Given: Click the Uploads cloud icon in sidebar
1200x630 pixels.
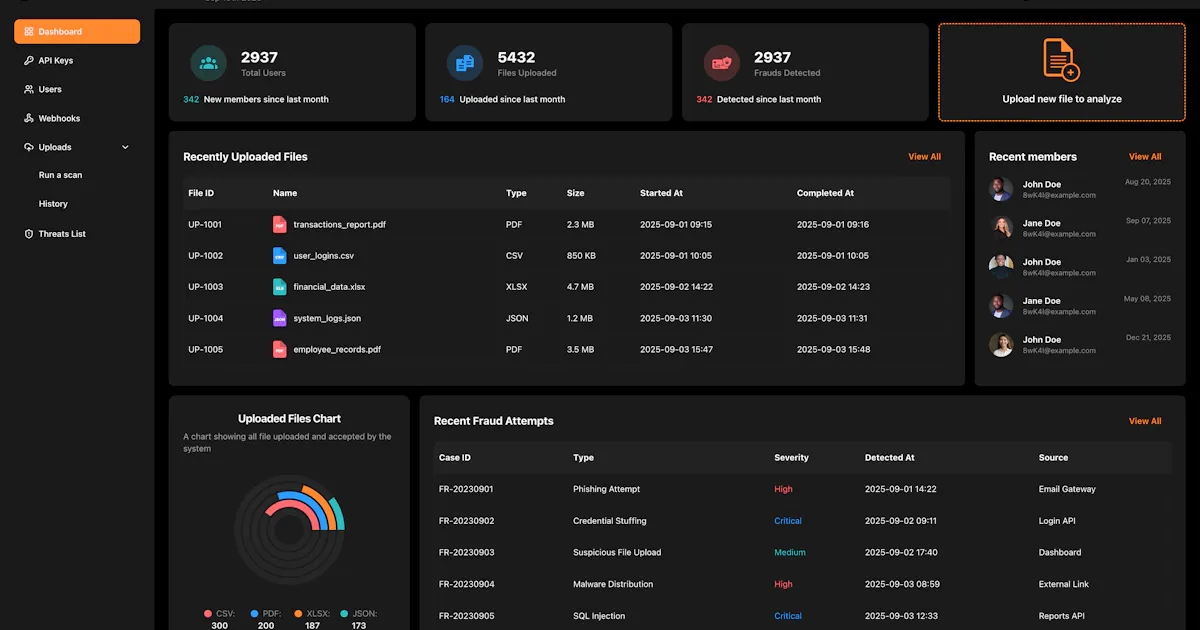Looking at the screenshot, I should pos(29,147).
